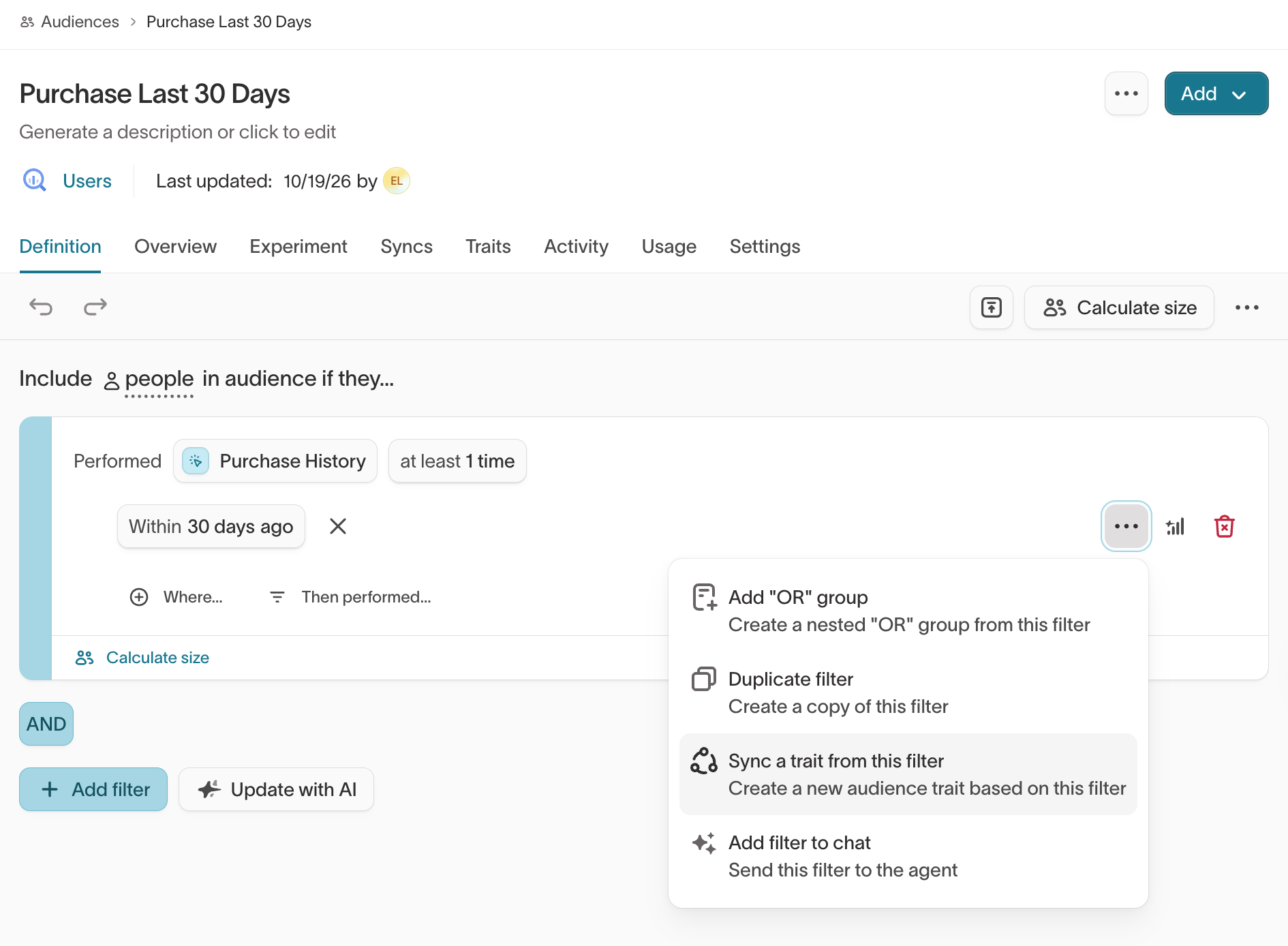Open the Traits tab

(x=489, y=246)
